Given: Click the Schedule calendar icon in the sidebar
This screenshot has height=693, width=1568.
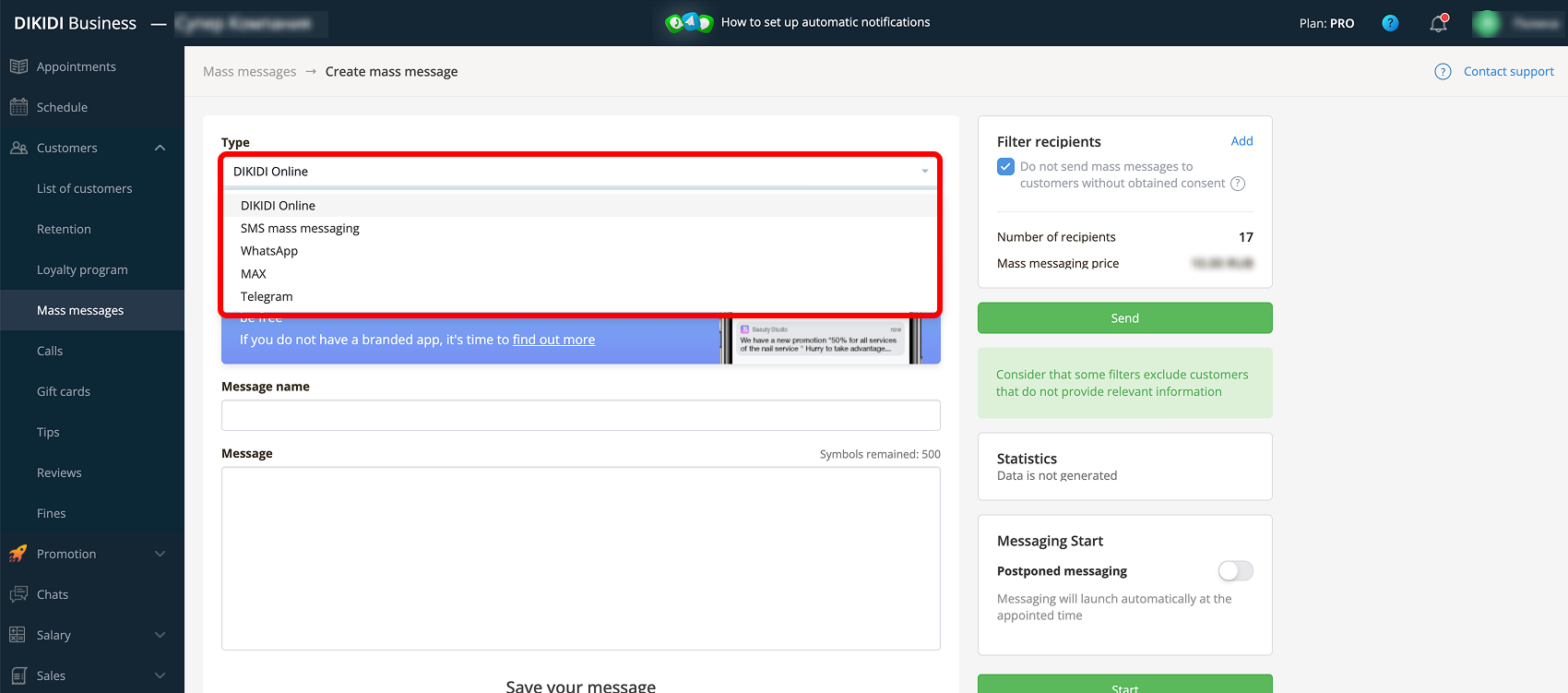Looking at the screenshot, I should [x=18, y=107].
